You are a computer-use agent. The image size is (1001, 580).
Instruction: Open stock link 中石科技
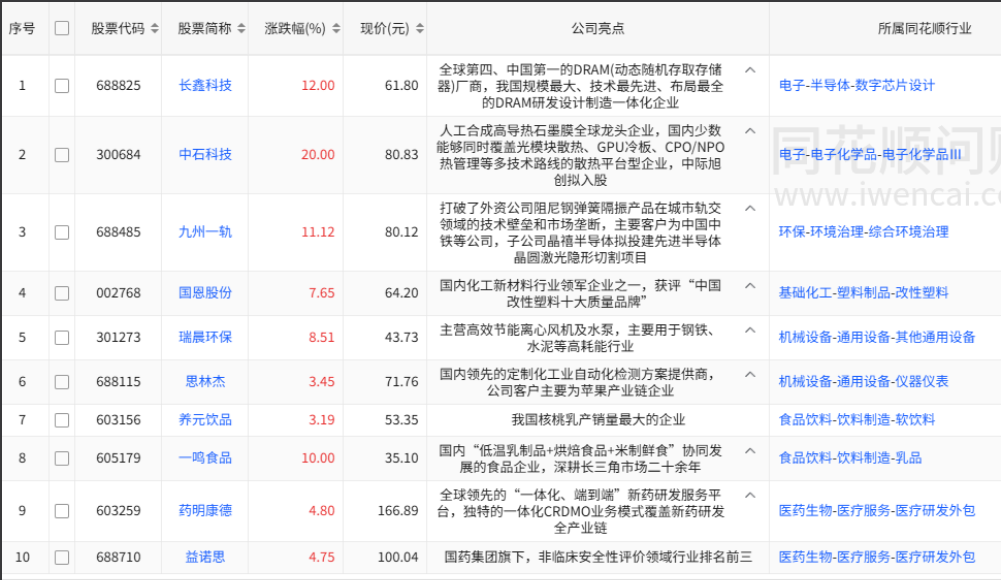(x=205, y=154)
